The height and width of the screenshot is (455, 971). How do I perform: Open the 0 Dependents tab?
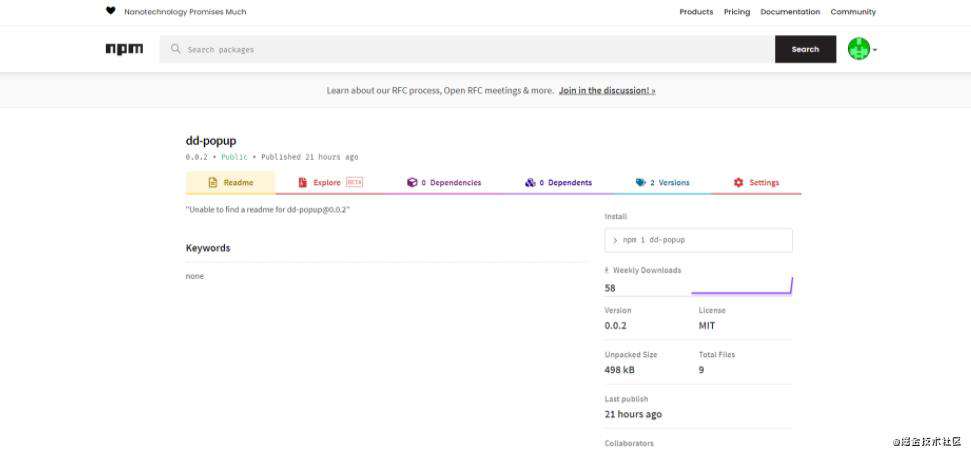[558, 183]
